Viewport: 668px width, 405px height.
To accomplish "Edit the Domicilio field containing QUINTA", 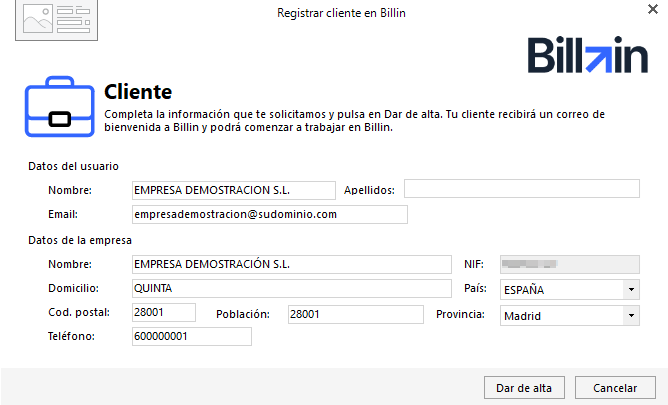I will (x=291, y=289).
